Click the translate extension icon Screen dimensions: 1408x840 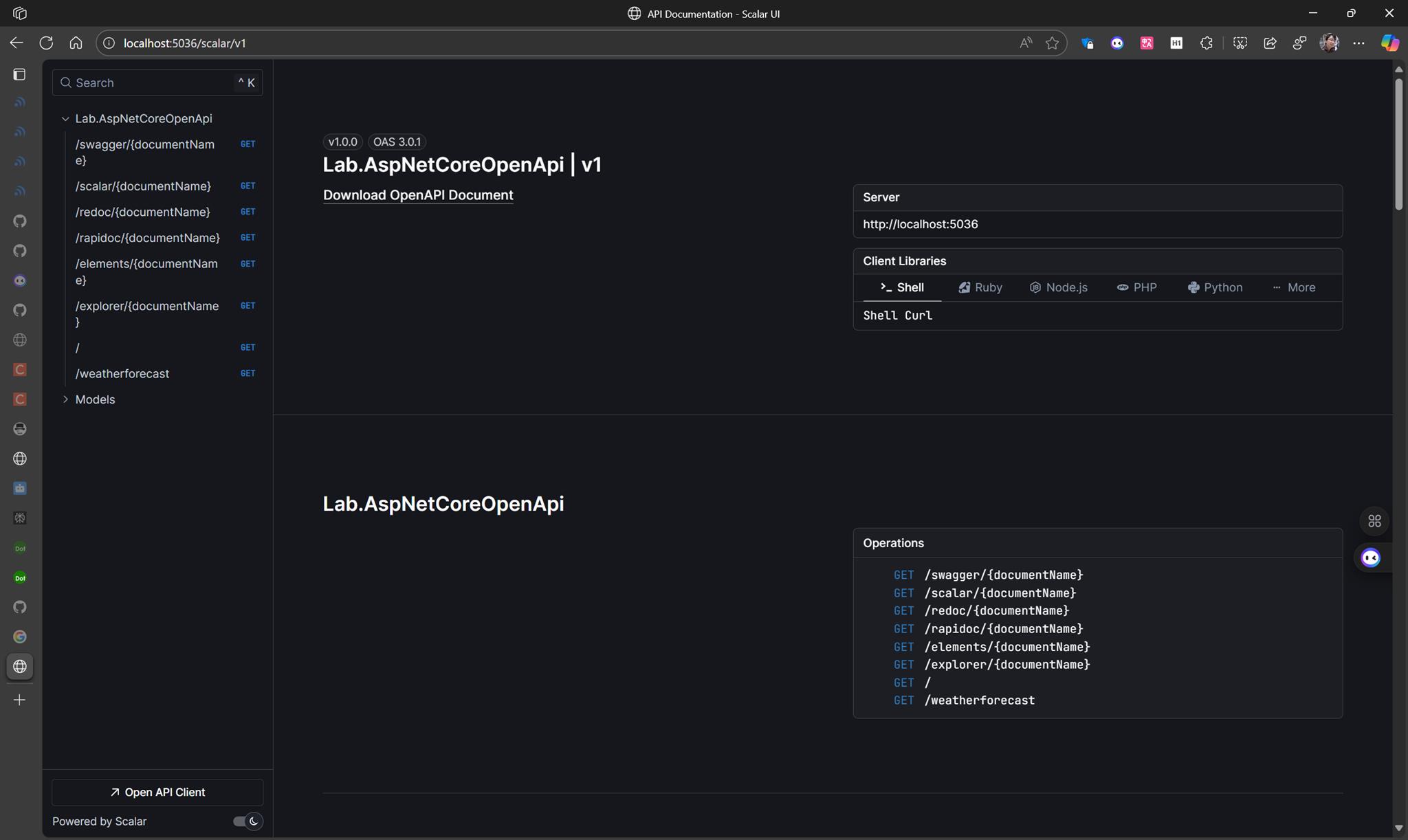(1147, 43)
